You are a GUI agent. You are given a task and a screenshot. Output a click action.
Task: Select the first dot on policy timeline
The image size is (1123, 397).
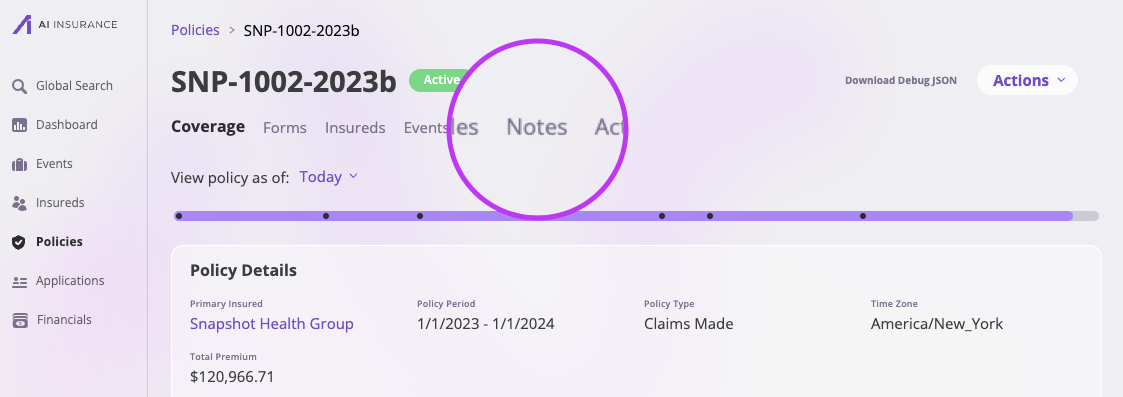[179, 216]
